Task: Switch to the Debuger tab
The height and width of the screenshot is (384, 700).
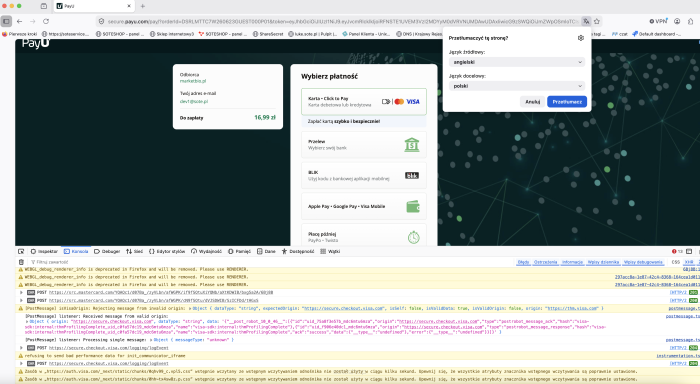Action: [107, 251]
